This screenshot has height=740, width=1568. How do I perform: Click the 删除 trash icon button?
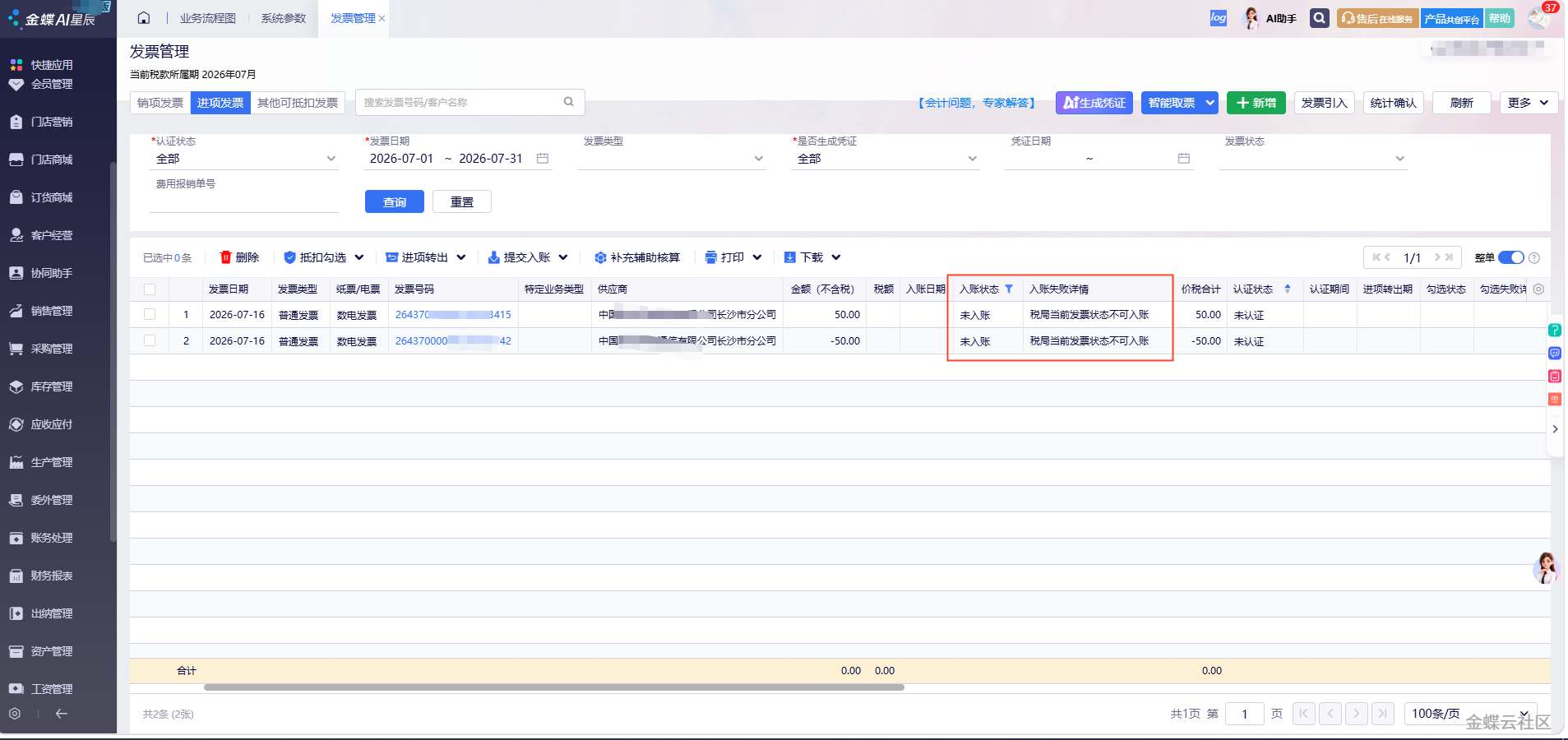pos(239,257)
